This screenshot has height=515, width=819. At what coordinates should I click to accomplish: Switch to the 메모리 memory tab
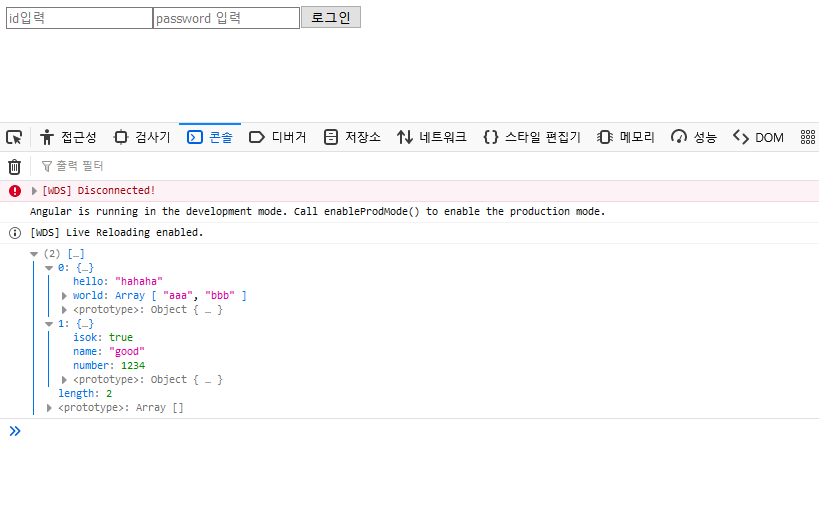point(626,137)
